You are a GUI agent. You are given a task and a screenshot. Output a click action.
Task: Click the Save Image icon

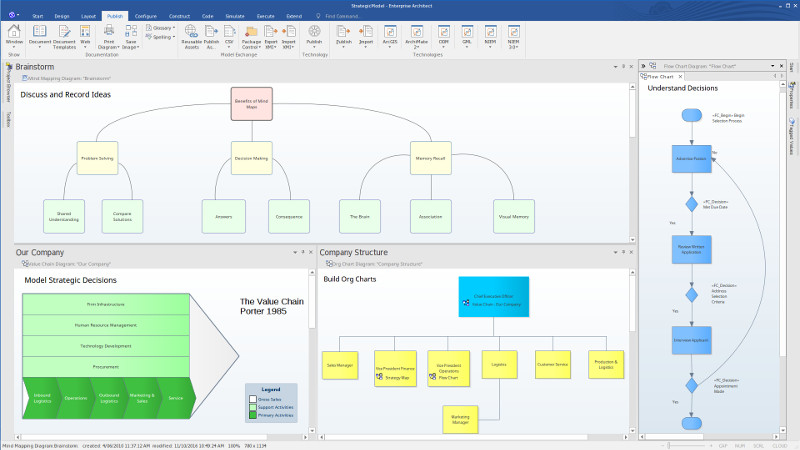point(130,34)
